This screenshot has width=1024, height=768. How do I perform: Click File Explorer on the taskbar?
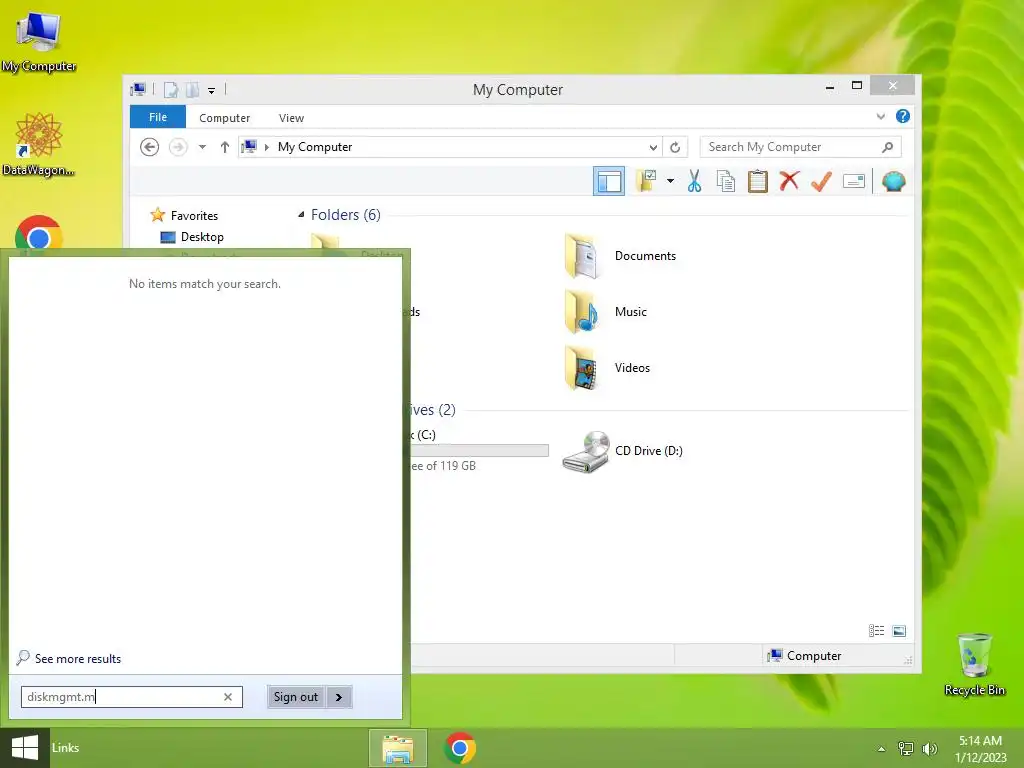pyautogui.click(x=398, y=748)
